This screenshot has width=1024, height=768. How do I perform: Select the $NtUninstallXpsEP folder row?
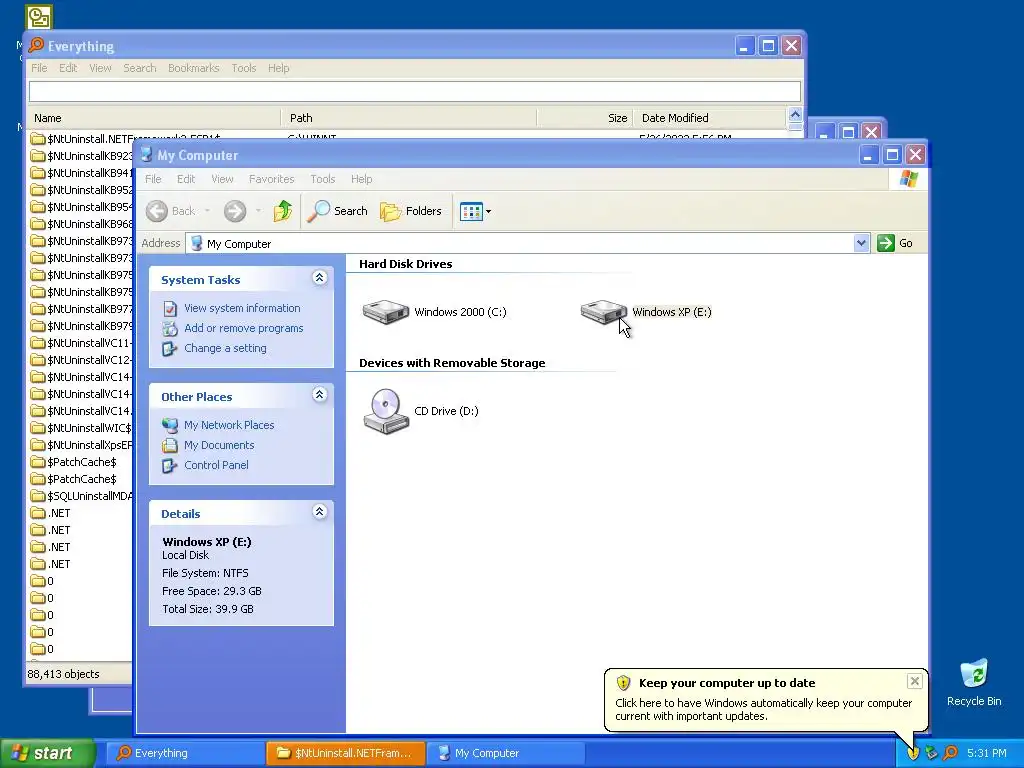pos(81,445)
